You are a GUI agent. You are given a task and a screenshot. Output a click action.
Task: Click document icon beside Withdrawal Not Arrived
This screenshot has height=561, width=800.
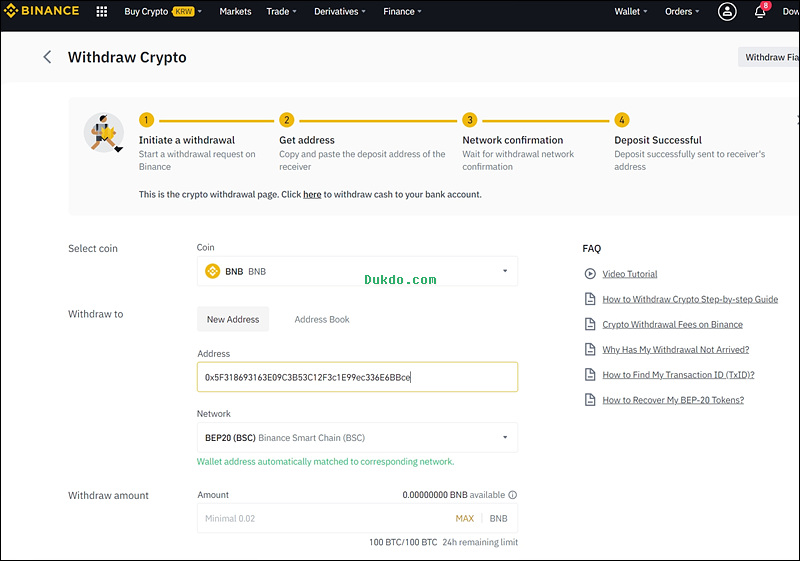click(x=590, y=349)
